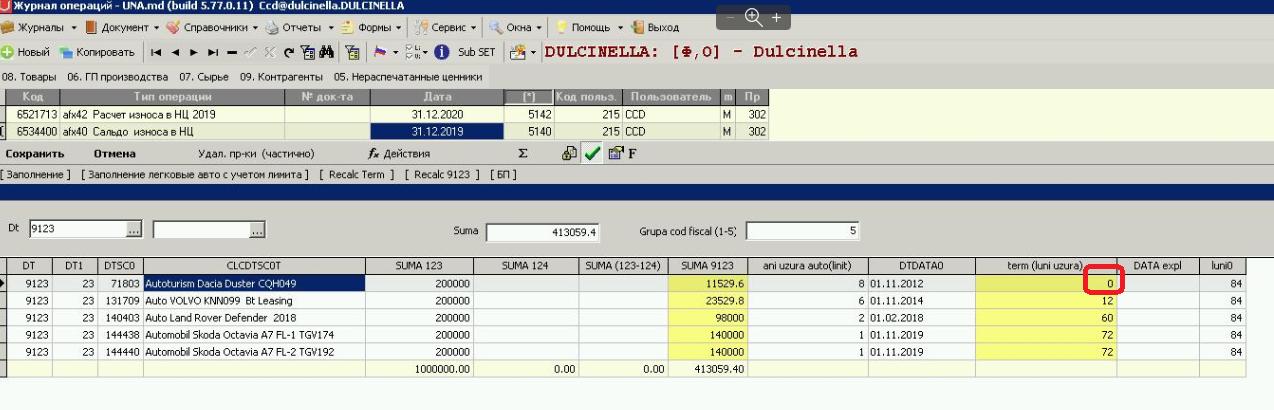Screen dimensions: 1274x410
Task: Open the 06. ГП производства shortcut
Action: (x=118, y=77)
